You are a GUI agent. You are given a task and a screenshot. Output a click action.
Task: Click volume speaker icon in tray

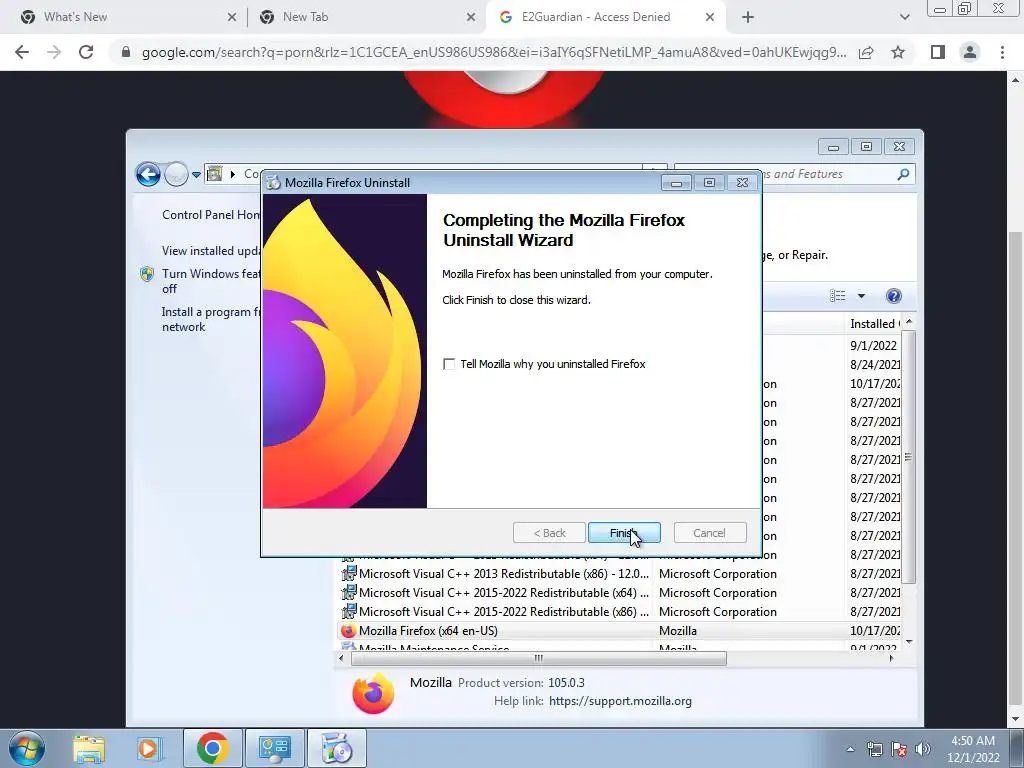click(923, 749)
